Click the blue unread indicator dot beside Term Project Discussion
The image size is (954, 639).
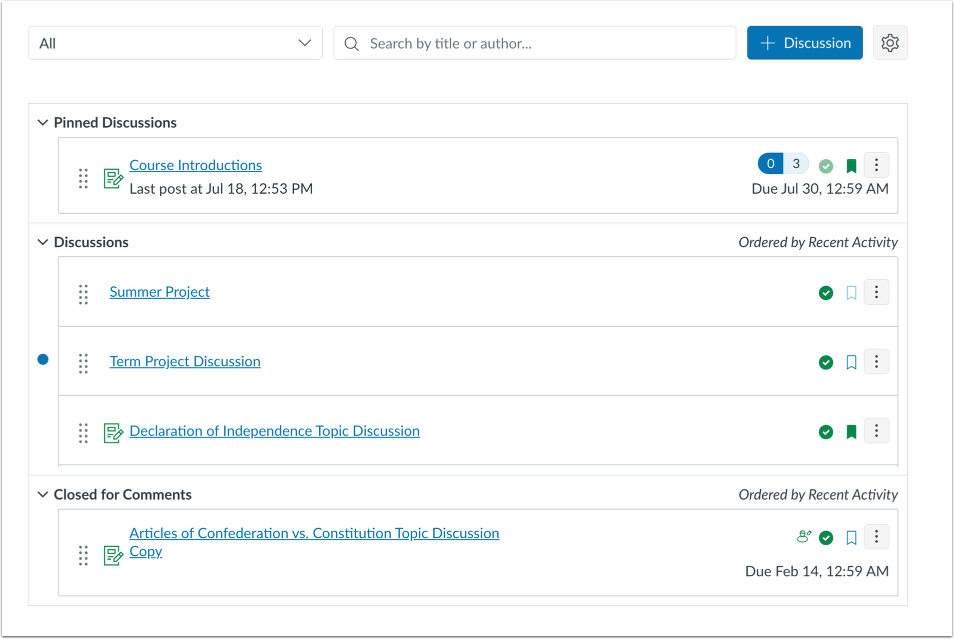[x=42, y=358]
